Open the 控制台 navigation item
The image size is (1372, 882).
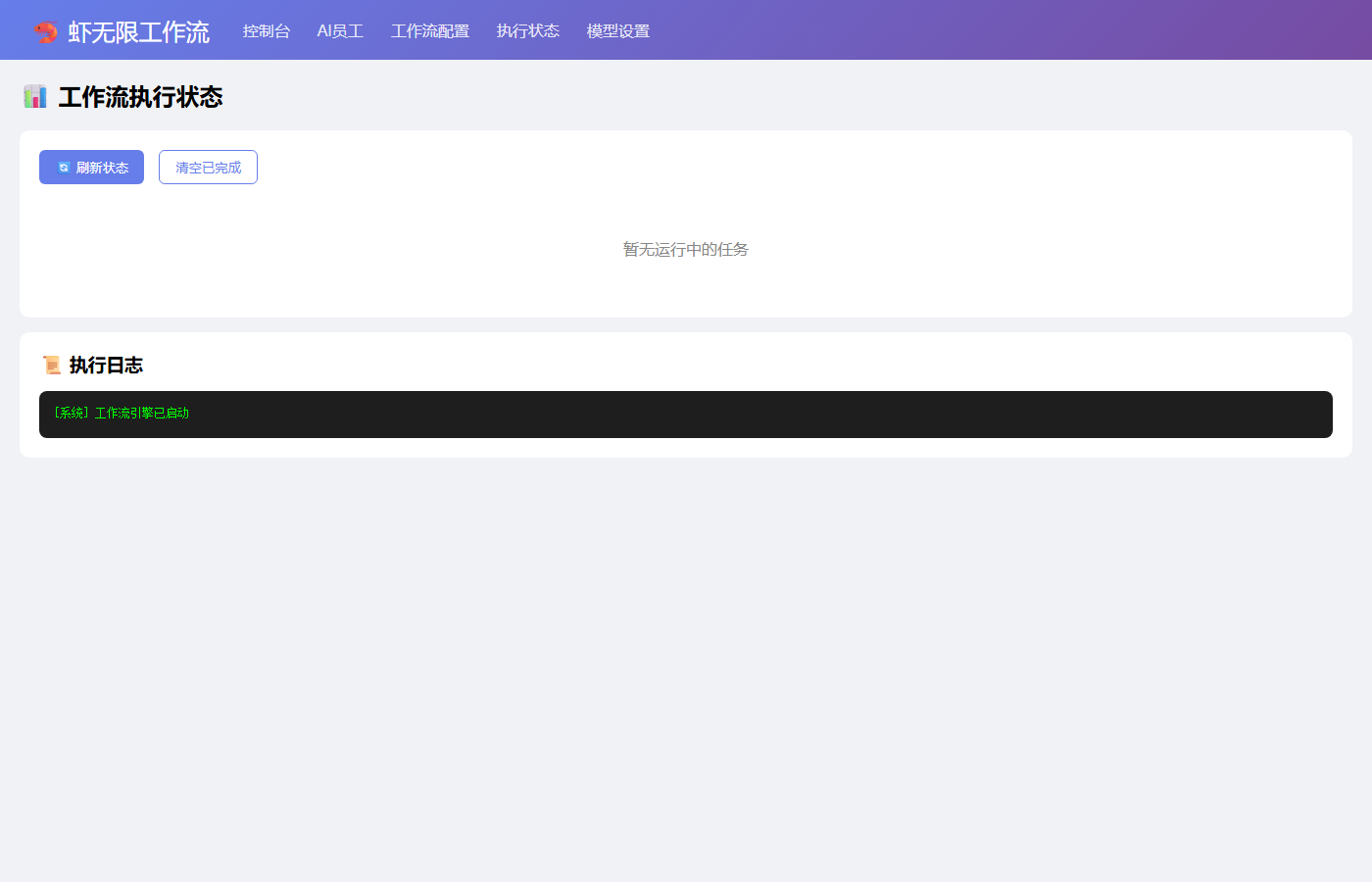(x=267, y=31)
